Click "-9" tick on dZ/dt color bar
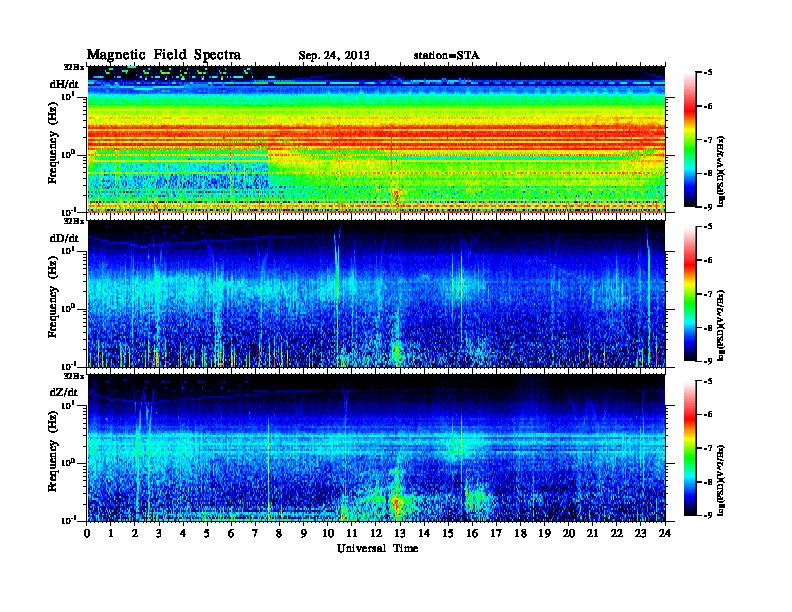The width and height of the screenshot is (792, 612). 708,515
